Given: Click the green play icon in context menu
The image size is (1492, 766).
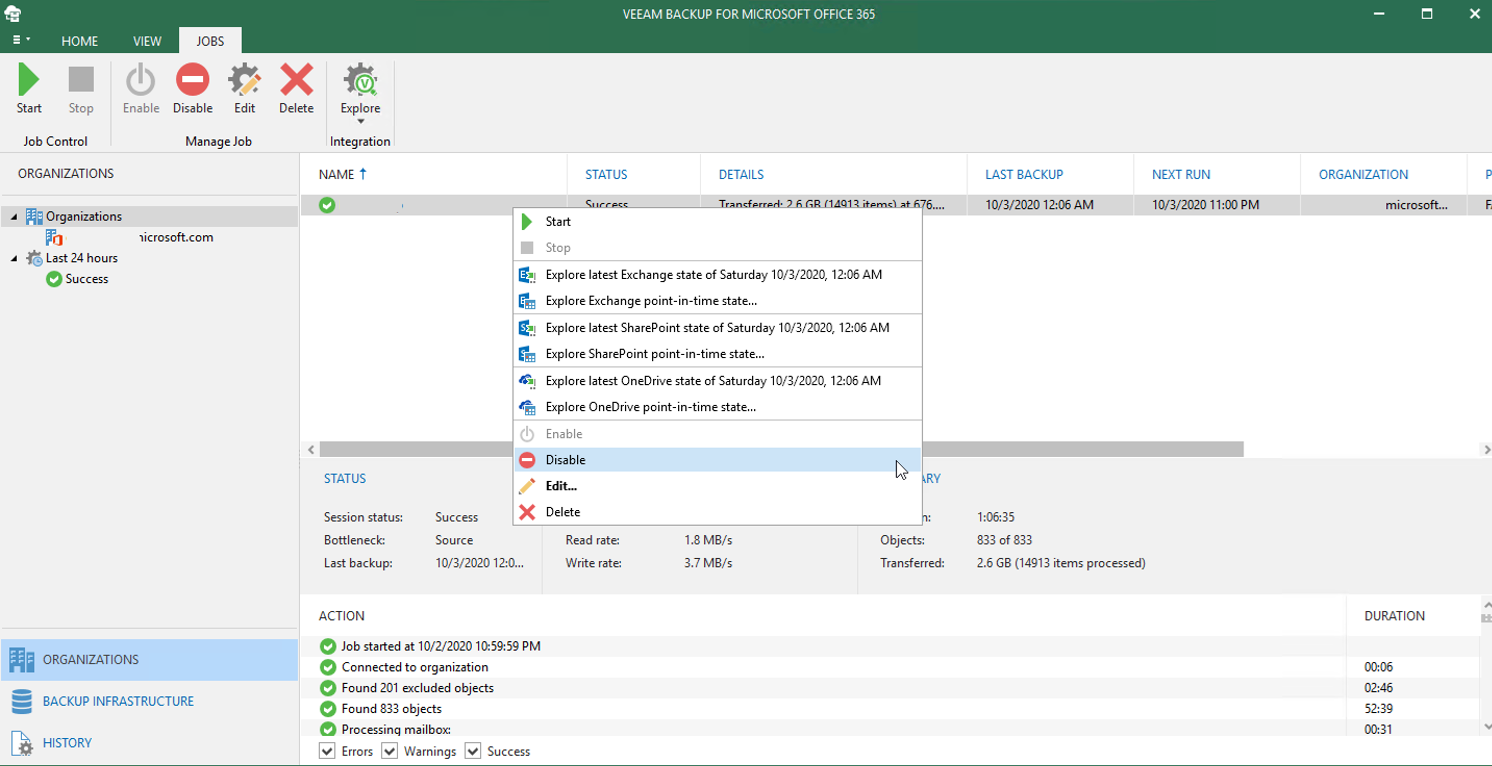Looking at the screenshot, I should (x=527, y=222).
